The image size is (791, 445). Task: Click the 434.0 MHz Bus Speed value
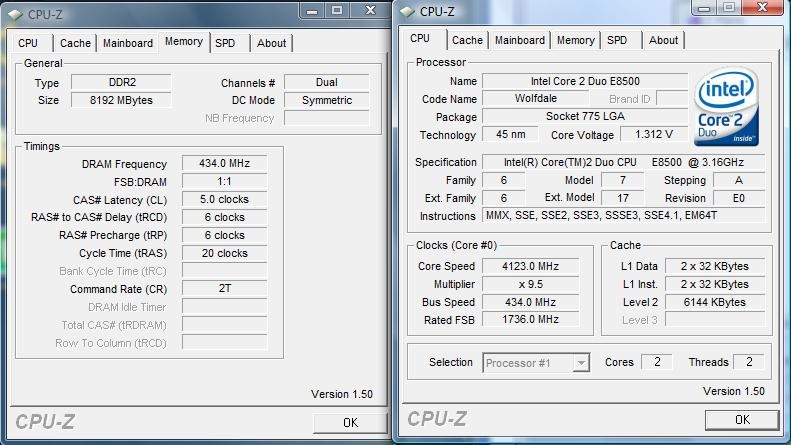coord(530,302)
